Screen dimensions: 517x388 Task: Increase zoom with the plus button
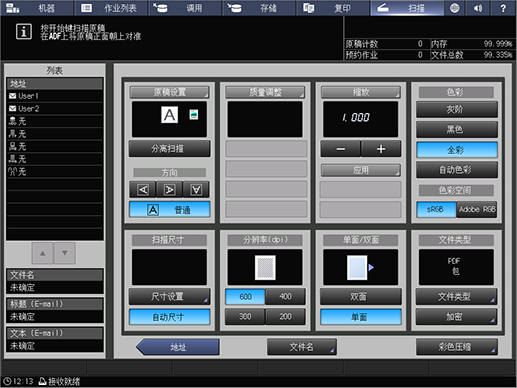(381, 149)
